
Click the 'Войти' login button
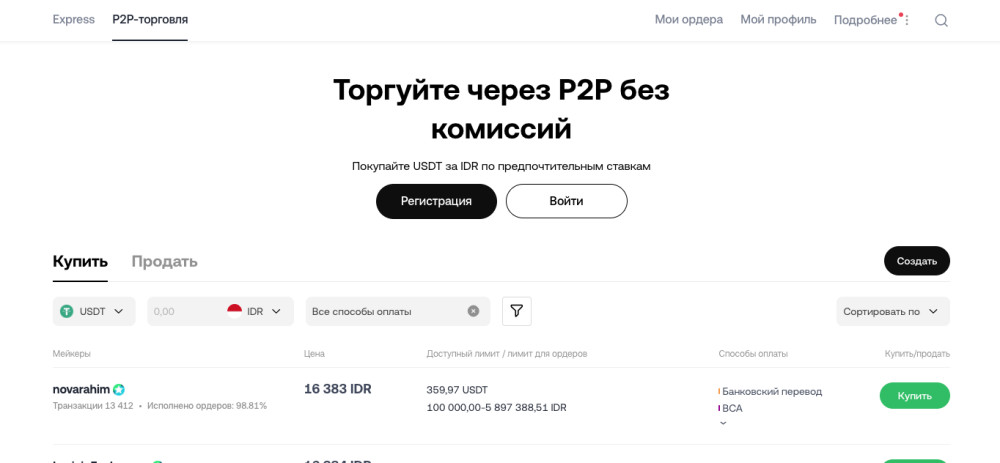click(x=566, y=201)
